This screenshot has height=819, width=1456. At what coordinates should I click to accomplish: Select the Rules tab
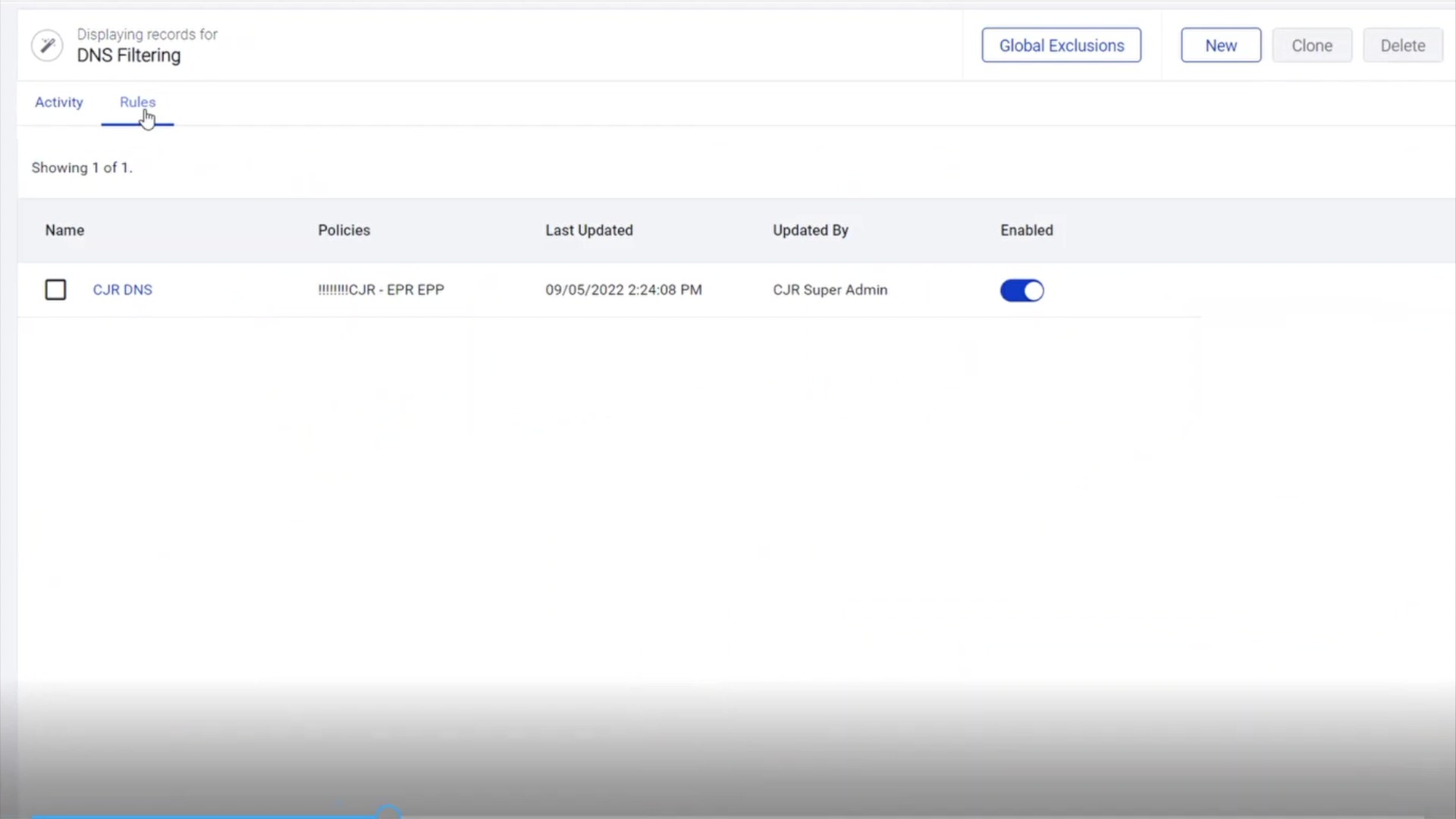tap(137, 102)
